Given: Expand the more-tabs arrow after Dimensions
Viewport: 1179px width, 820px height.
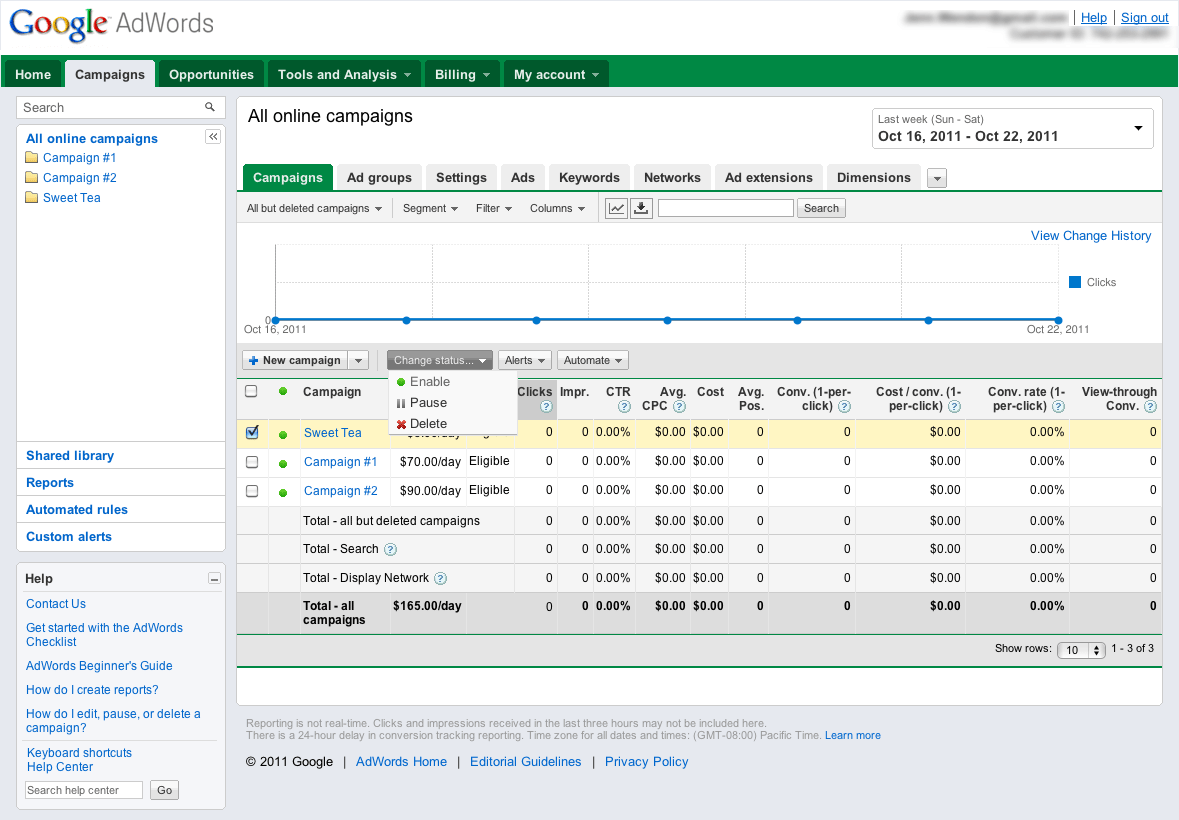Looking at the screenshot, I should pos(937,178).
